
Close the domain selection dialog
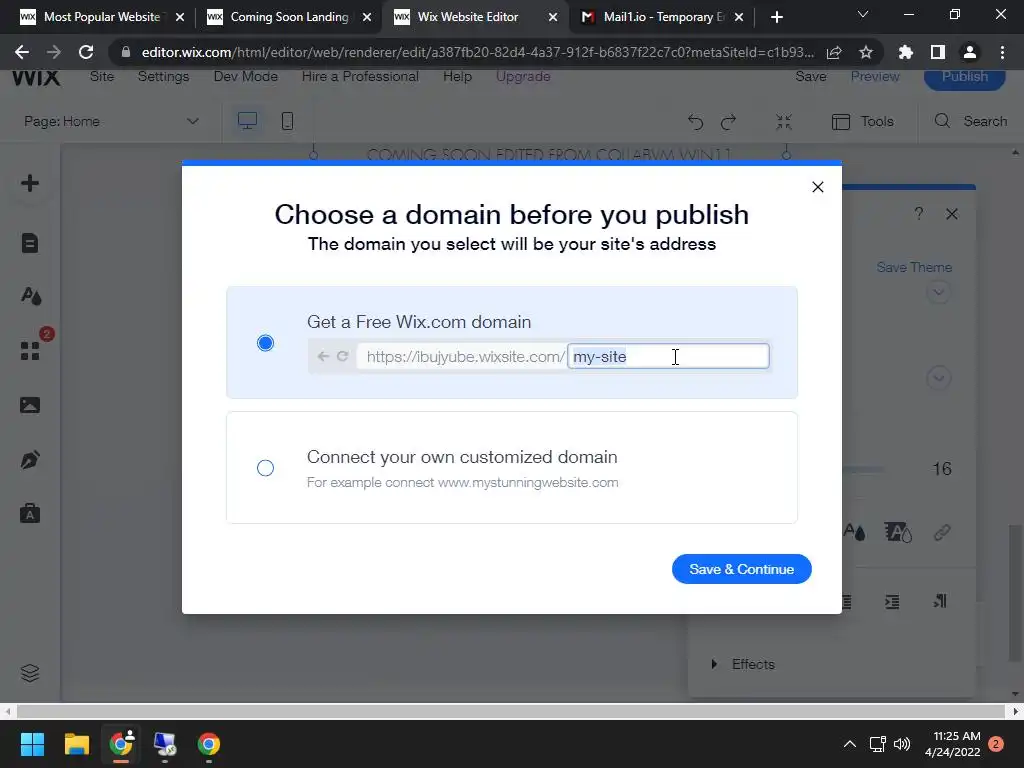[x=817, y=187]
